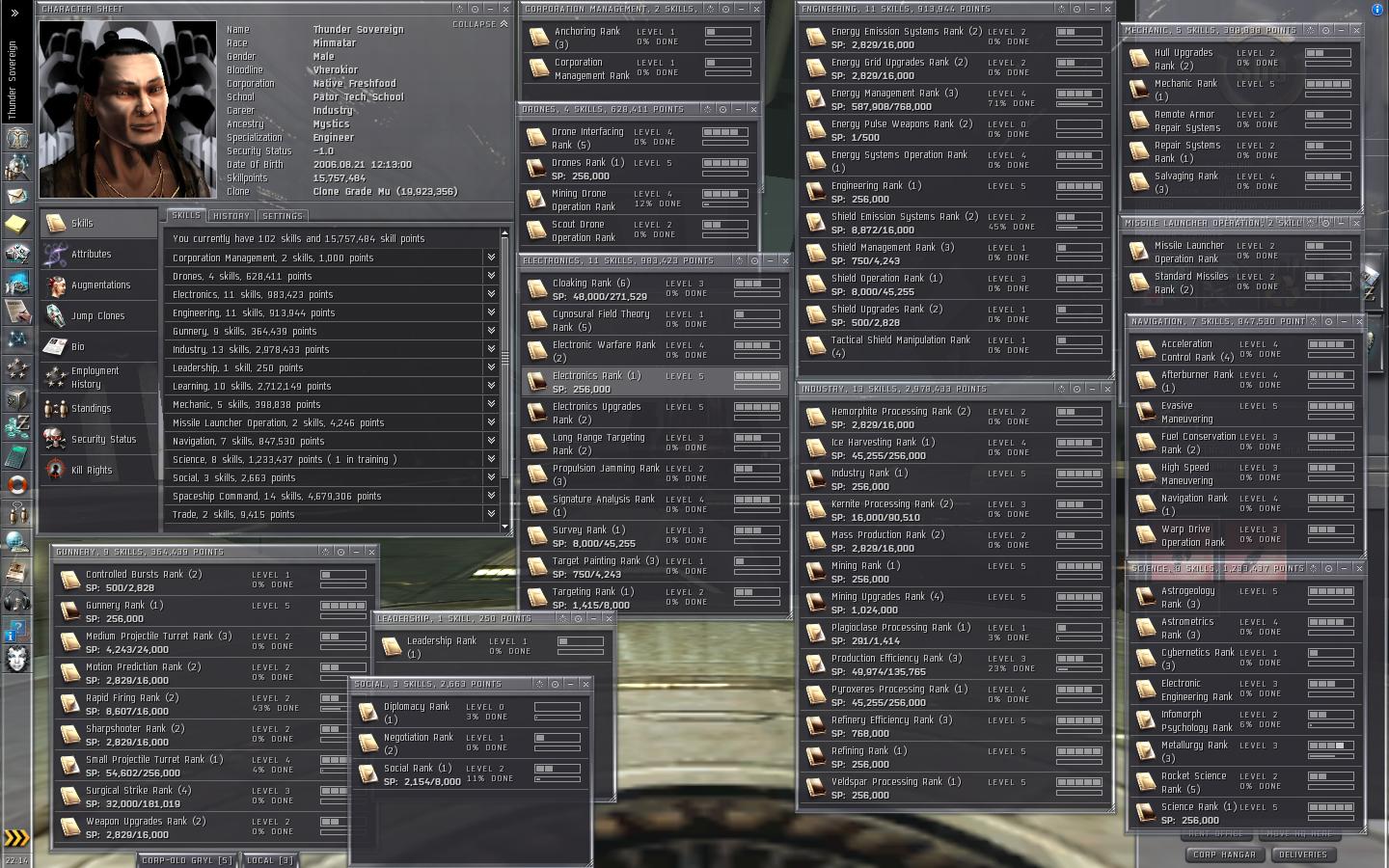Screen dimensions: 1389x868
Task: Expand the Spaceship Command skill group row
Action: 491,496
